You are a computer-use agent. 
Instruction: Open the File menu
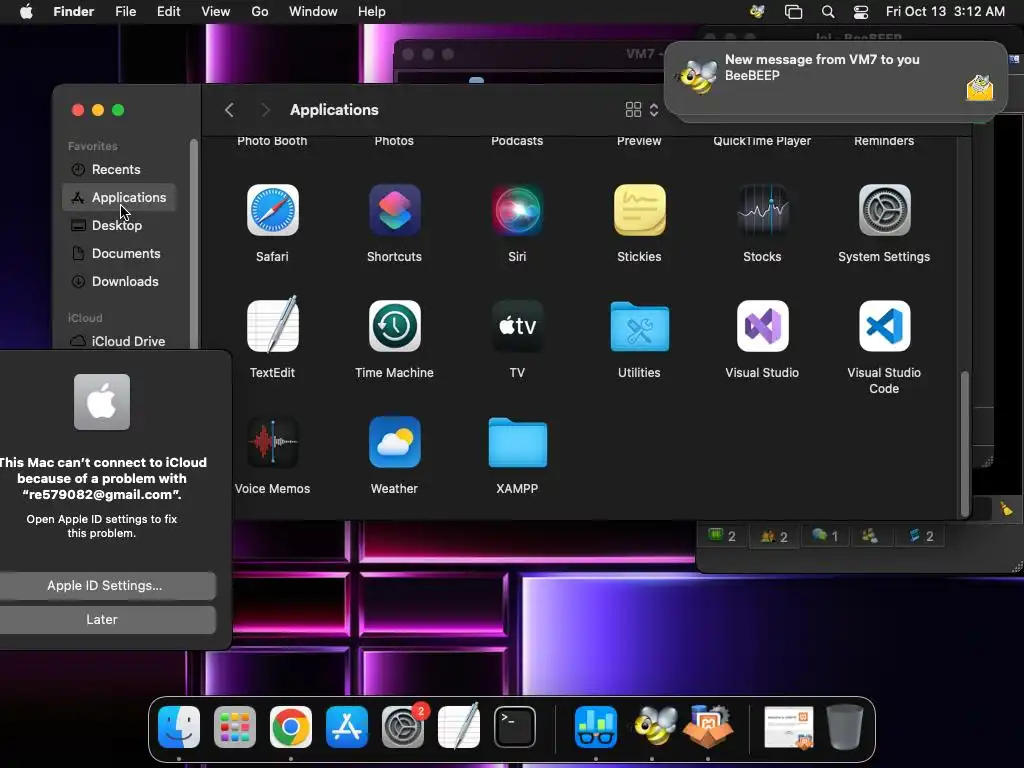coord(125,12)
